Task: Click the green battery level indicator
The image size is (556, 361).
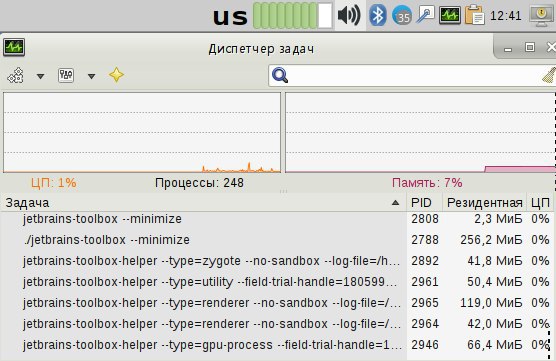Action: point(293,15)
